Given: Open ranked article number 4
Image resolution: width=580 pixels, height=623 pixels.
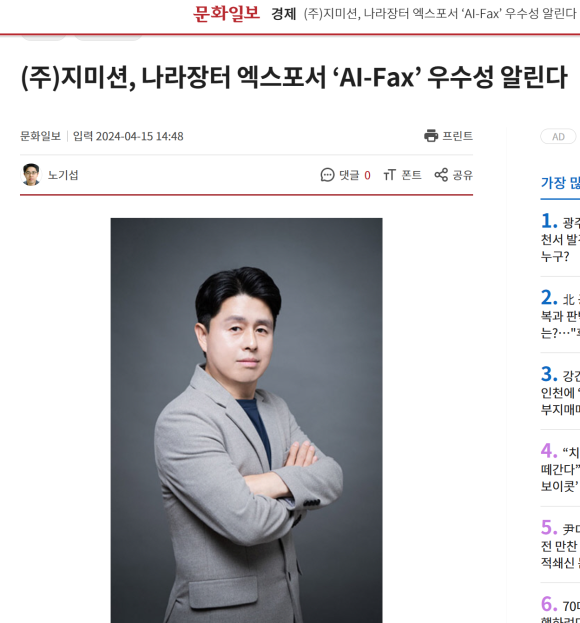Looking at the screenshot, I should coord(561,468).
